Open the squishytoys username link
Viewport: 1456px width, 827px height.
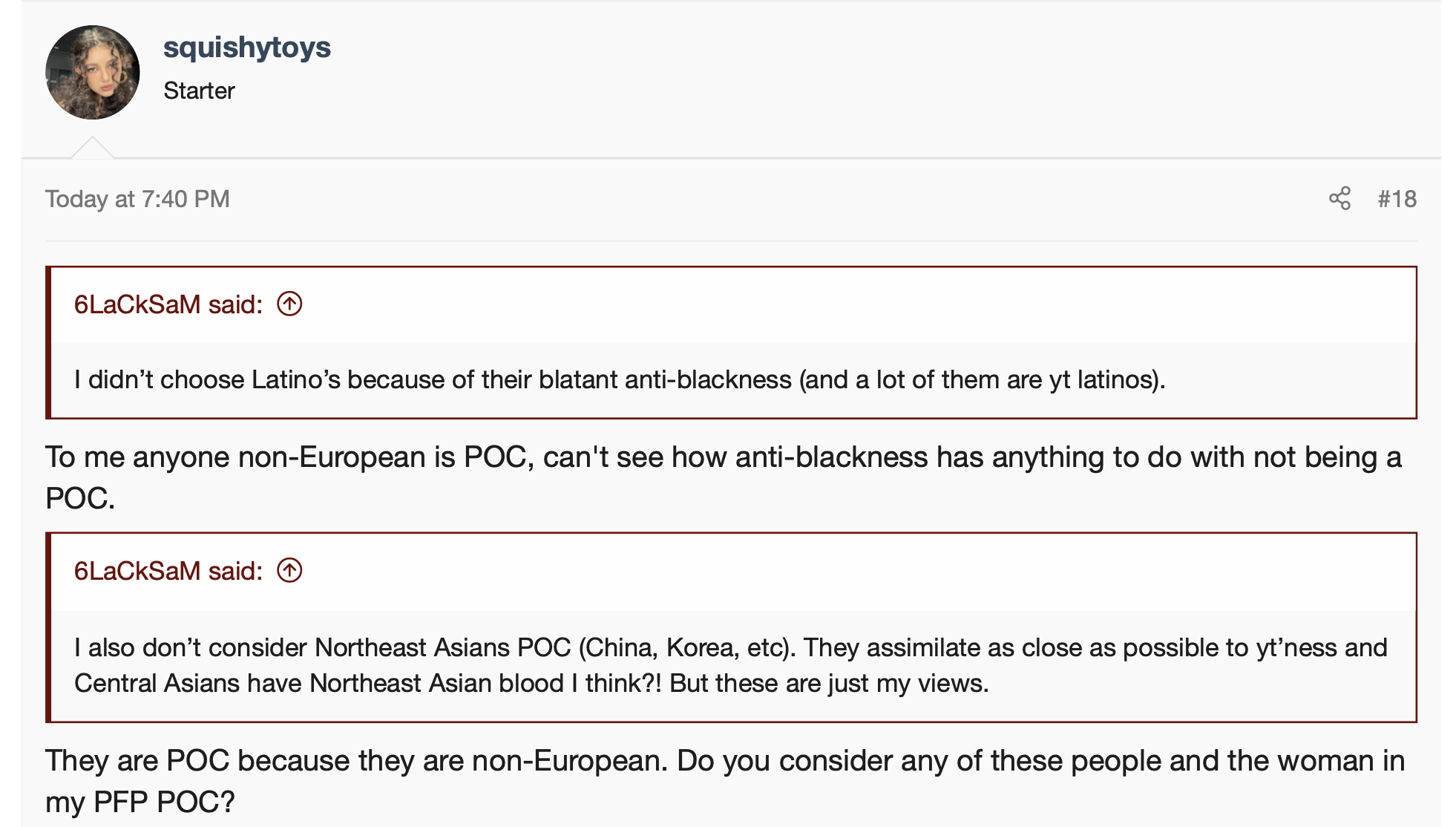tap(246, 48)
